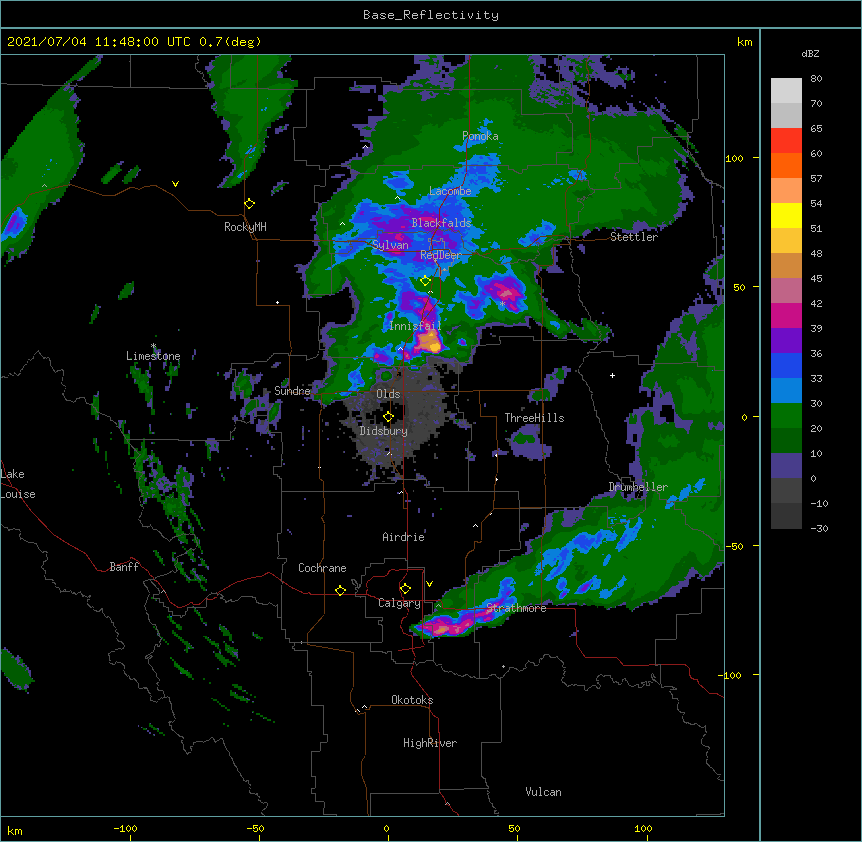Screen dimensions: 862x842
Task: Select the RockyMH label
Action: 245,227
